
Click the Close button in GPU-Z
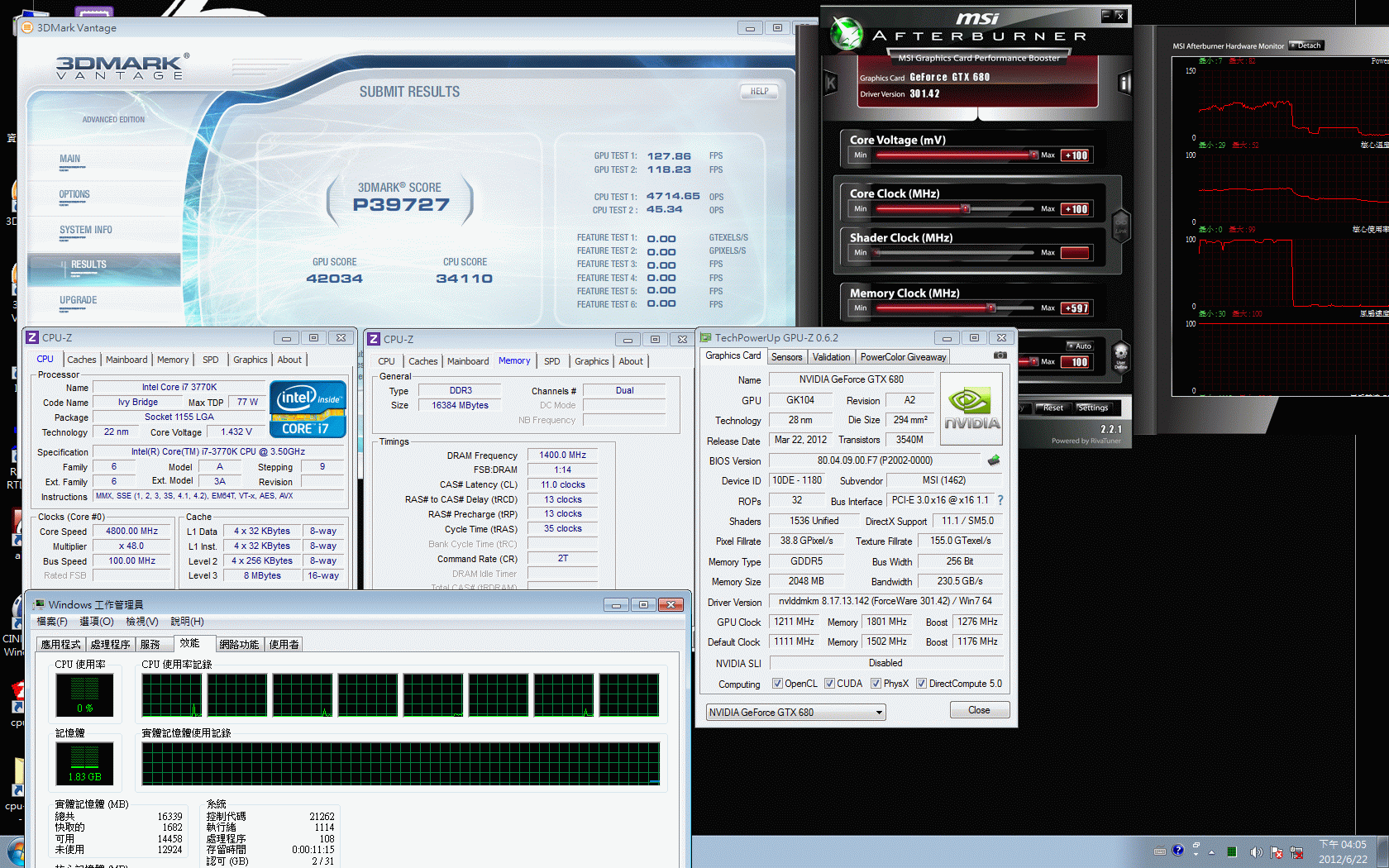(x=979, y=710)
